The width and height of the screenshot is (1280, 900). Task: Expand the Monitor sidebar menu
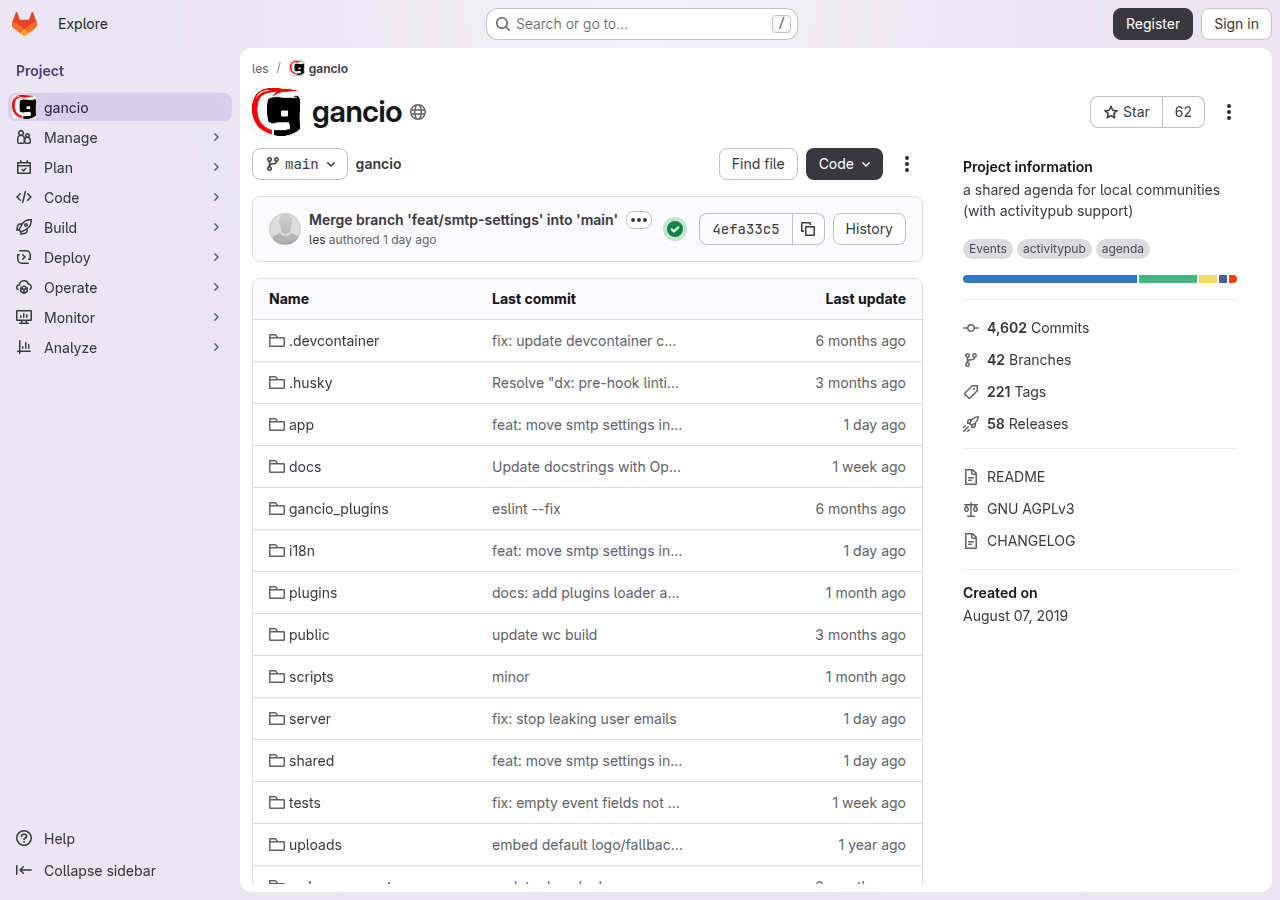[x=120, y=318]
